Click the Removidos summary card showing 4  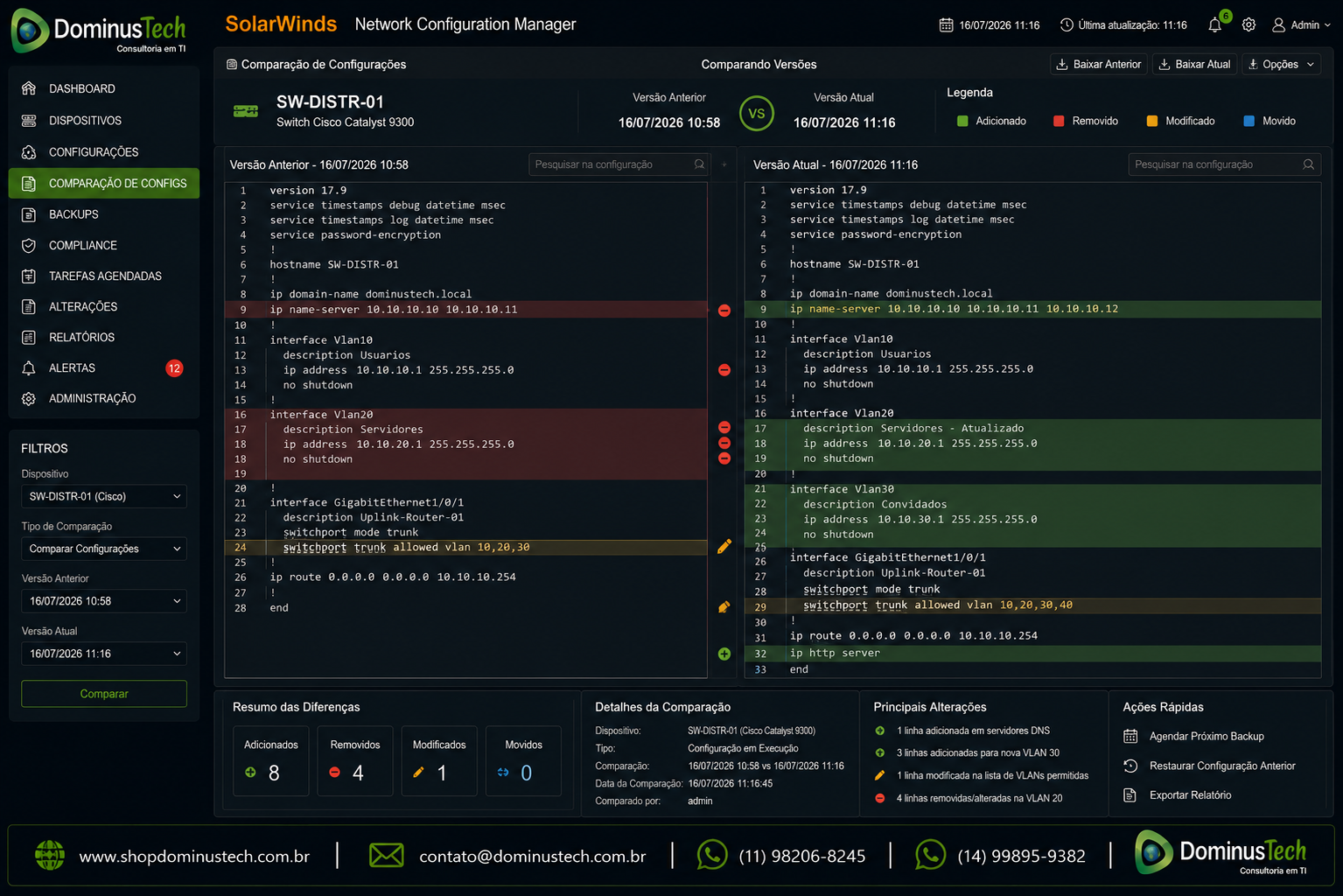[x=355, y=761]
